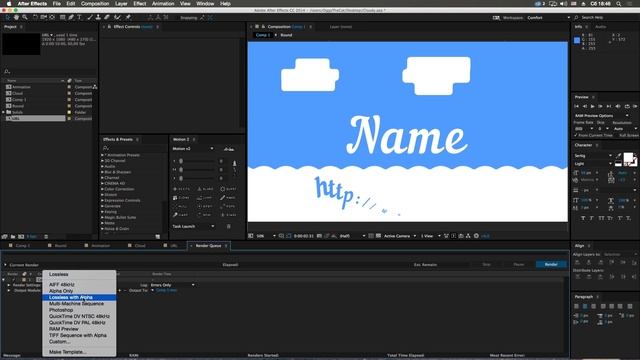Screen dimensions: 640x360
Task: Choose TIFF Sequence with Alpha template
Action: tap(79, 335)
